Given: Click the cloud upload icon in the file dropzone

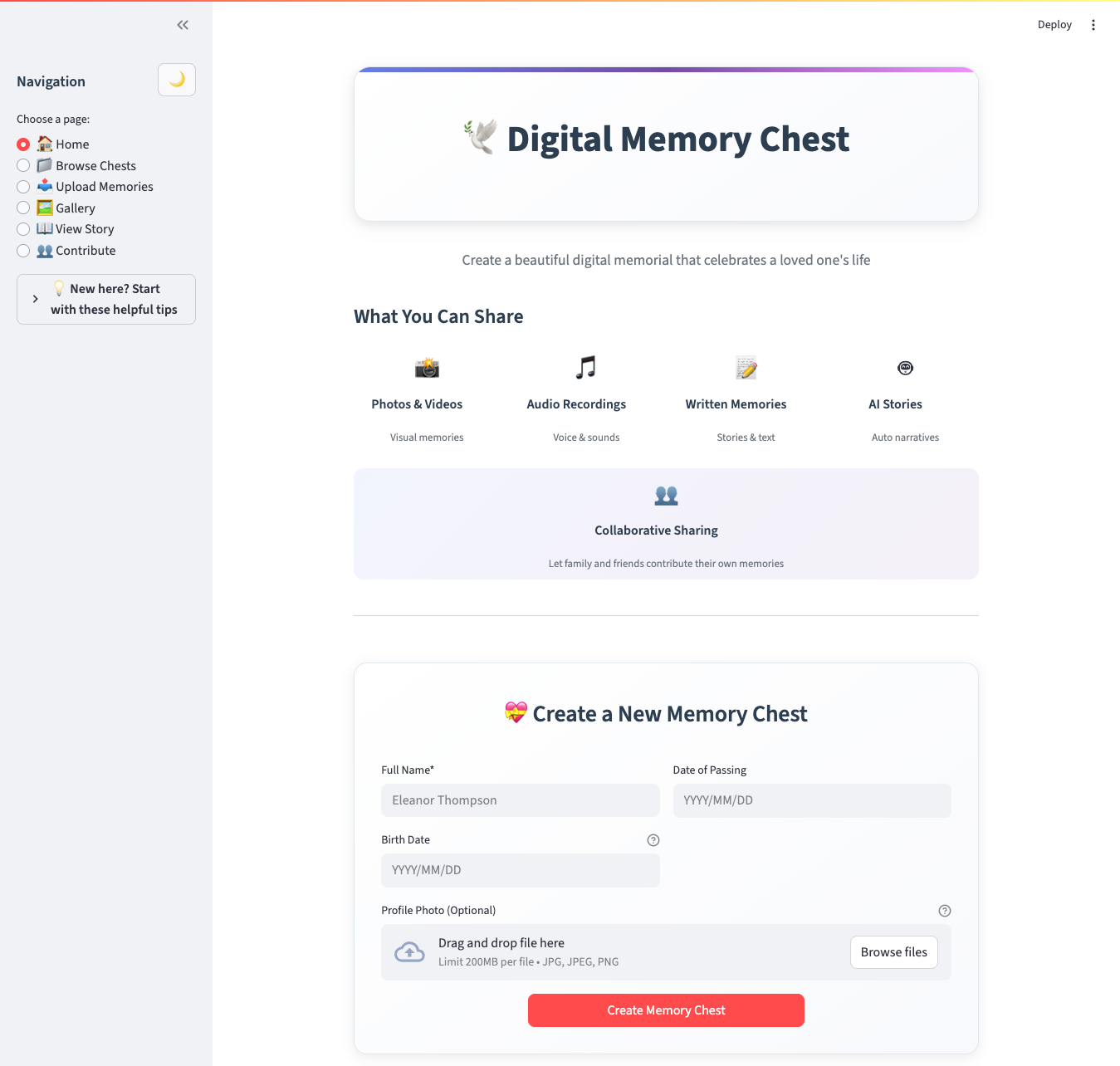Looking at the screenshot, I should [x=409, y=952].
